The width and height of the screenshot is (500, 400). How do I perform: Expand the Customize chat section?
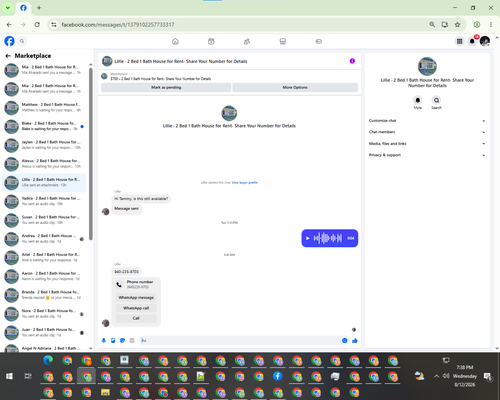[x=427, y=121]
